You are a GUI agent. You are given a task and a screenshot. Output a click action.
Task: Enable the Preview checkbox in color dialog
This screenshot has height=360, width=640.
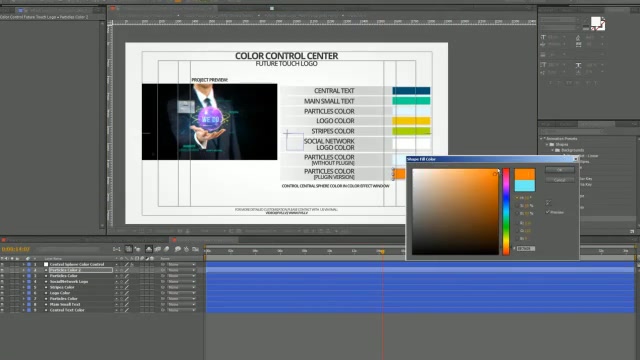tap(548, 212)
